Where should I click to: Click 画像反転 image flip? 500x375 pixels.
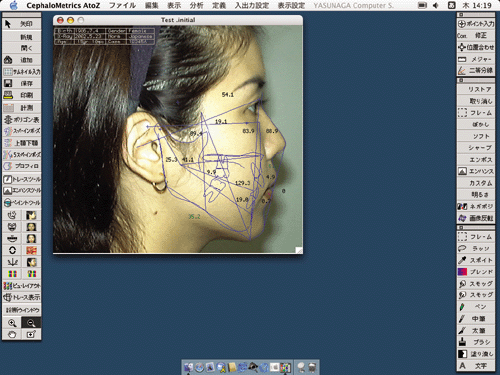(x=476, y=218)
